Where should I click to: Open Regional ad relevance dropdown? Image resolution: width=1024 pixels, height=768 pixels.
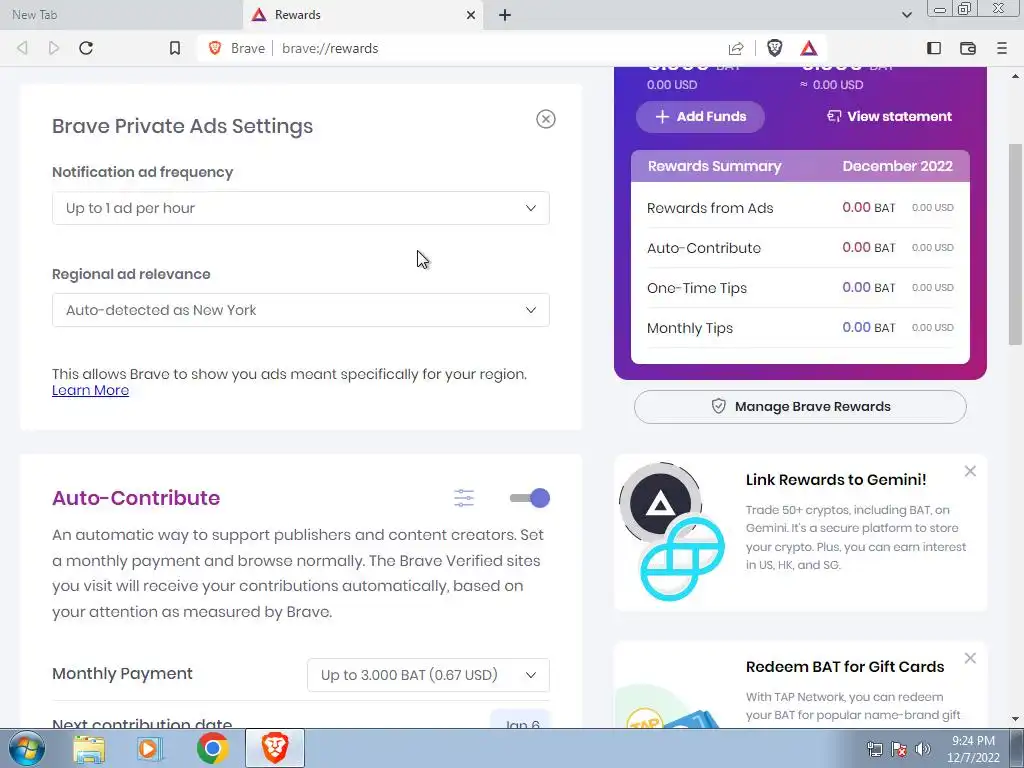pyautogui.click(x=300, y=310)
